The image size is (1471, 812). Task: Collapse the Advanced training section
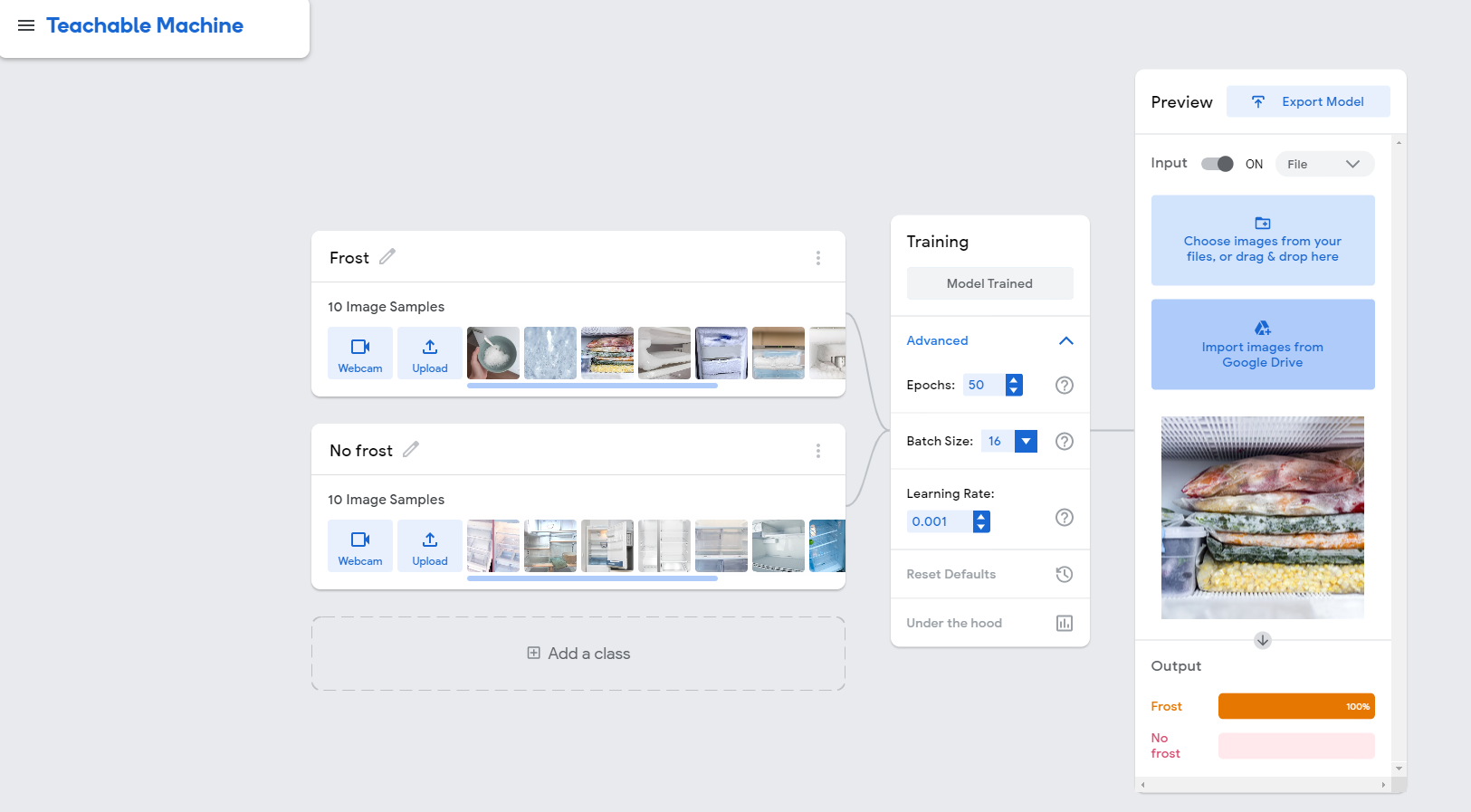(x=1065, y=340)
